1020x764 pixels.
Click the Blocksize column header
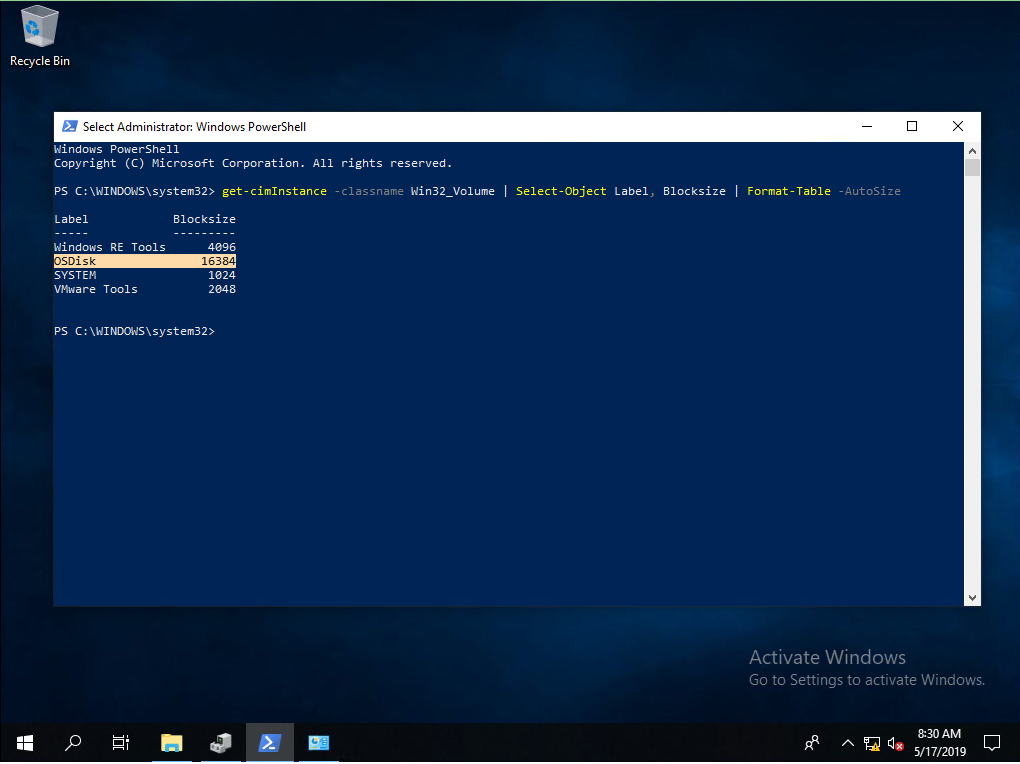pyautogui.click(x=204, y=219)
